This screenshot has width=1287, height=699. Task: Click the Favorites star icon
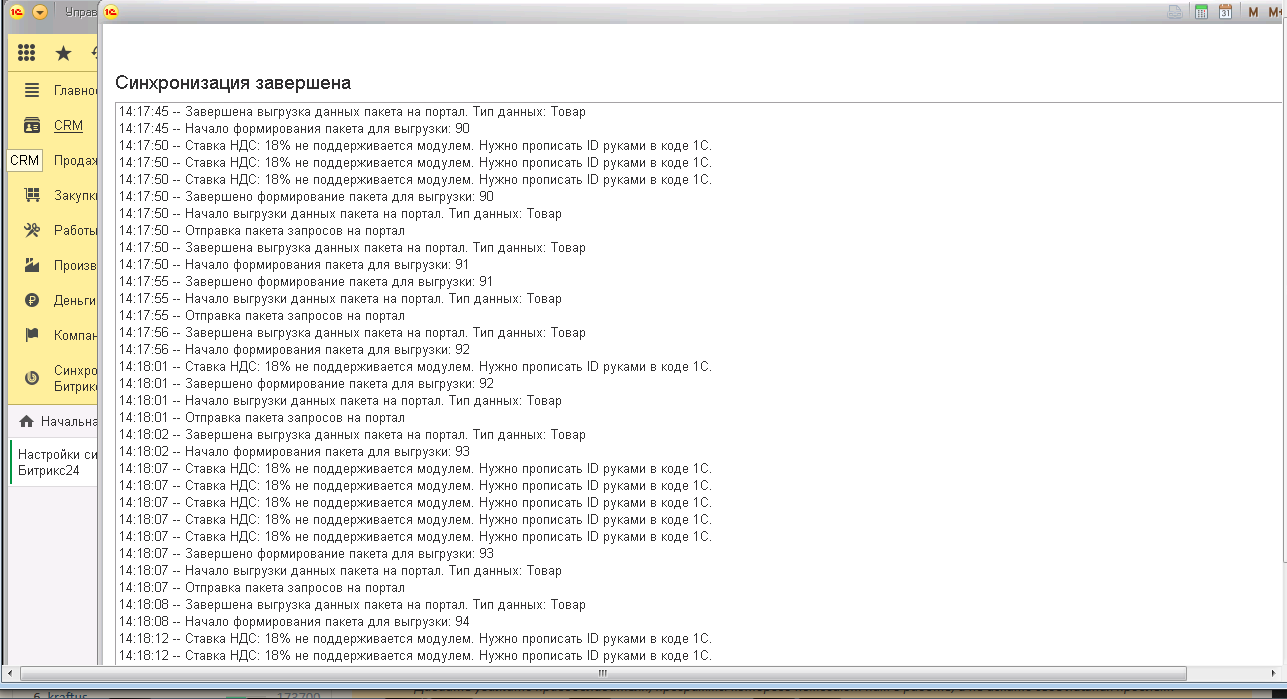[63, 53]
